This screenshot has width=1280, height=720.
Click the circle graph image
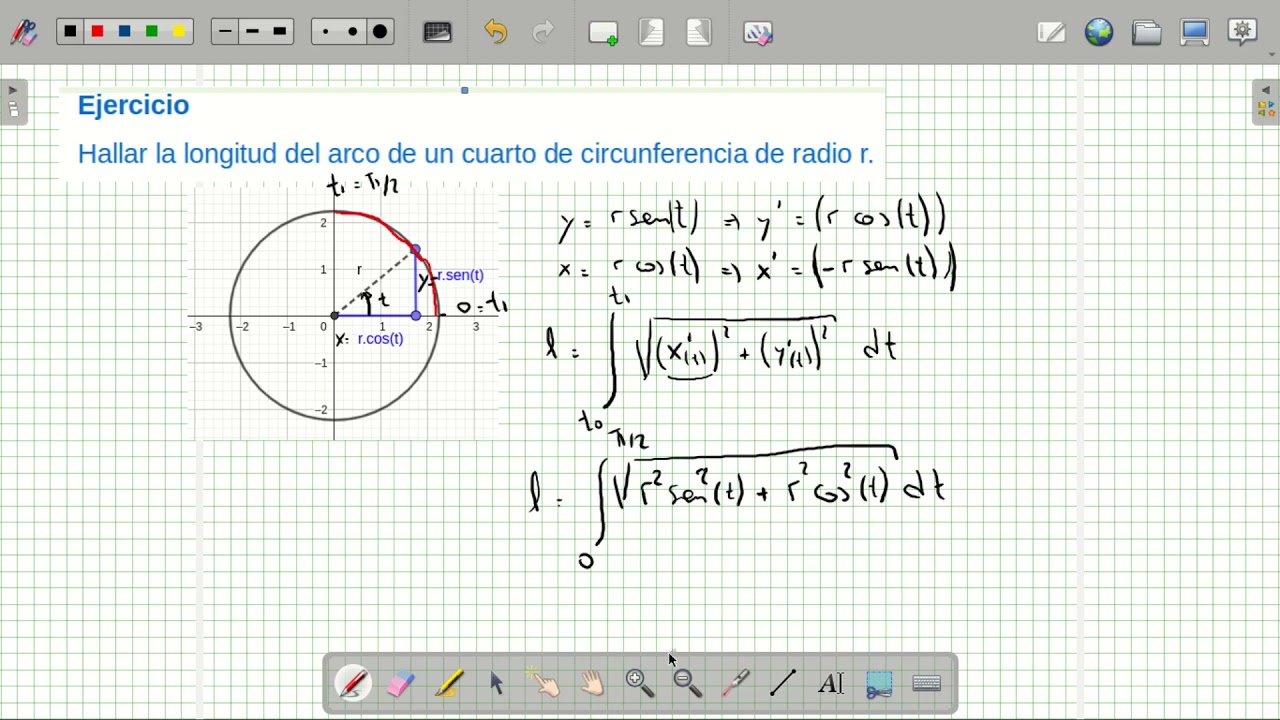[x=345, y=312]
